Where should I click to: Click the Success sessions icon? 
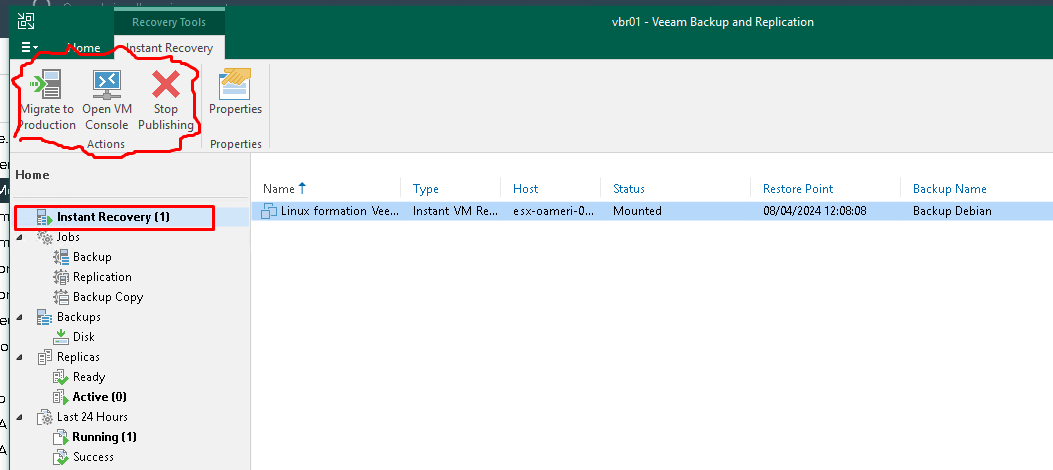click(61, 457)
